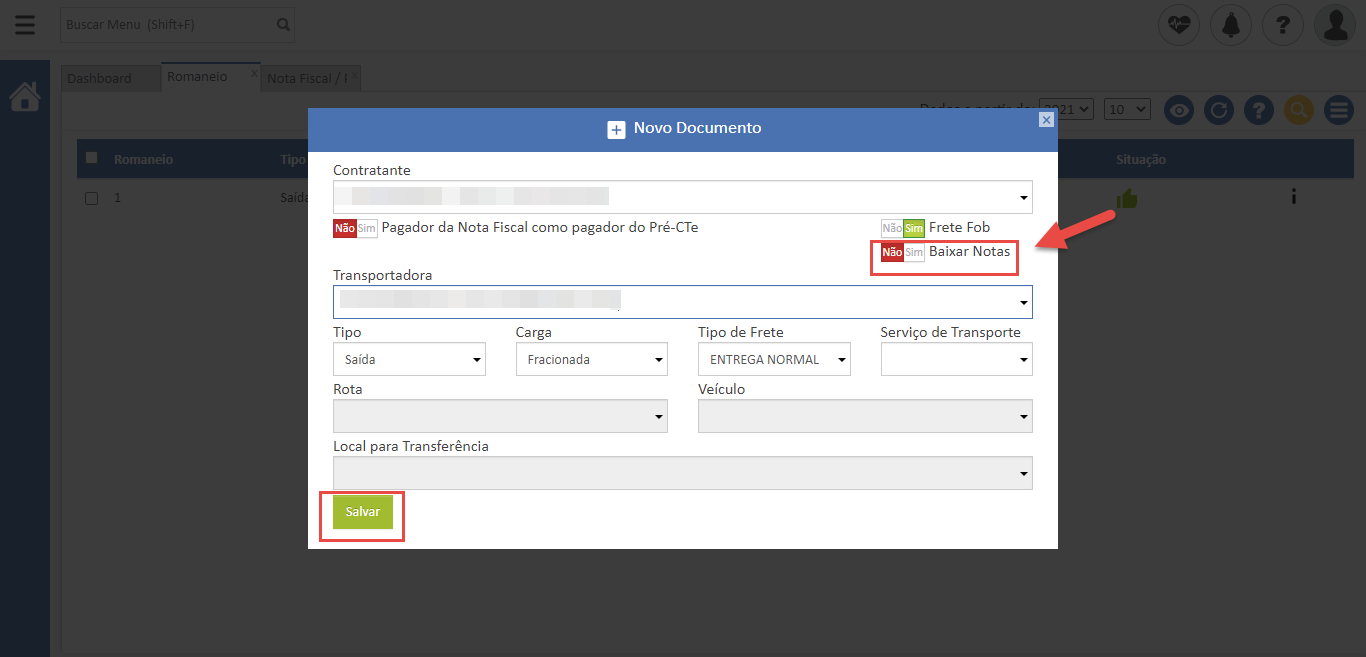Open the Carga dropdown
1366x657 pixels.
pyautogui.click(x=591, y=360)
